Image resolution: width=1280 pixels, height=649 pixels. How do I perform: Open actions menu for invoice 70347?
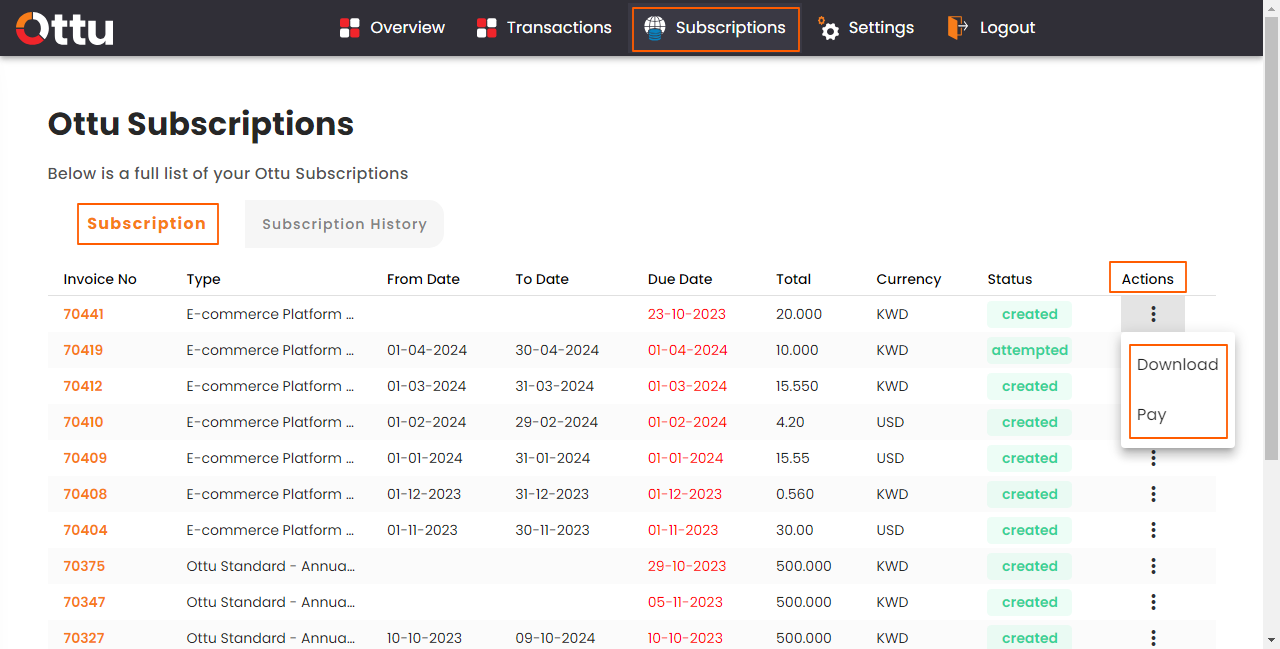tap(1153, 602)
